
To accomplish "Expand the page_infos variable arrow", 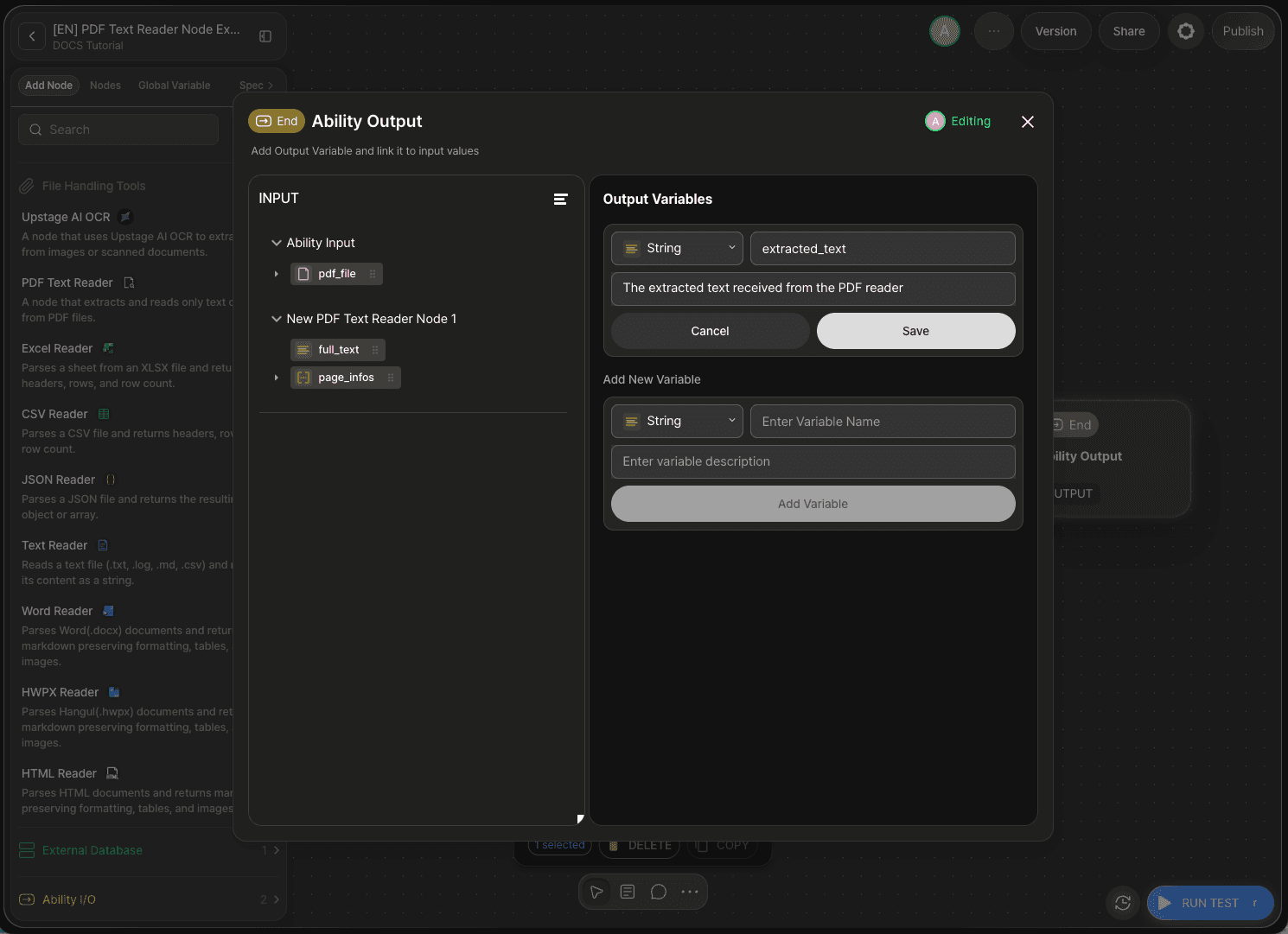I will 277,378.
